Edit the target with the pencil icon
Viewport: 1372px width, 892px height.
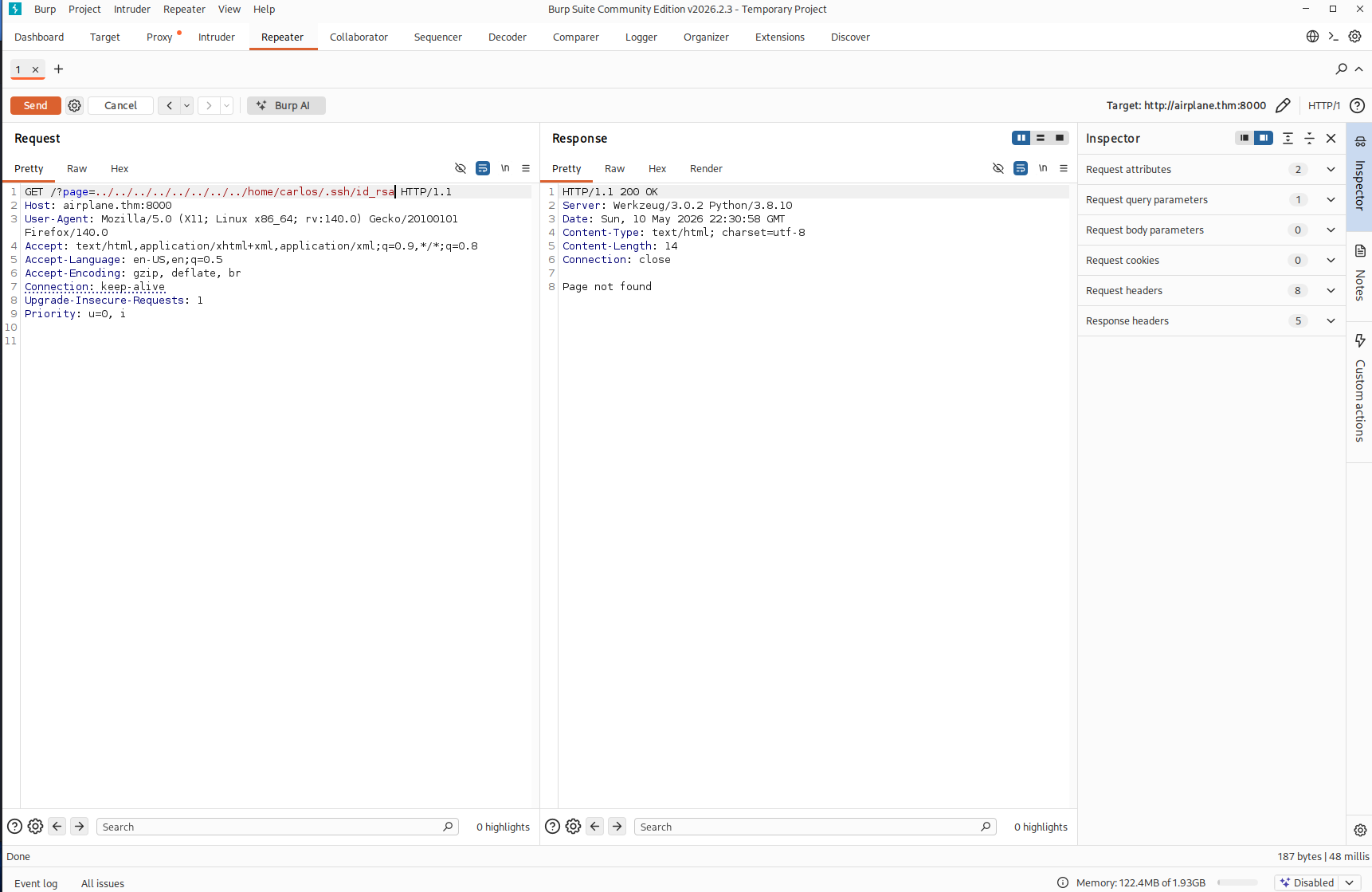[x=1283, y=105]
